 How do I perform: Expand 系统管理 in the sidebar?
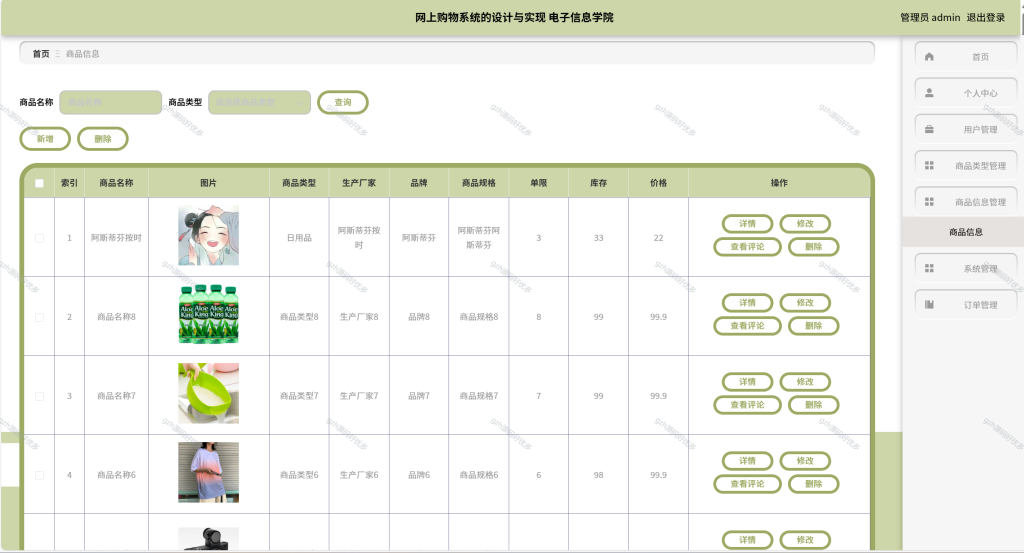[966, 268]
